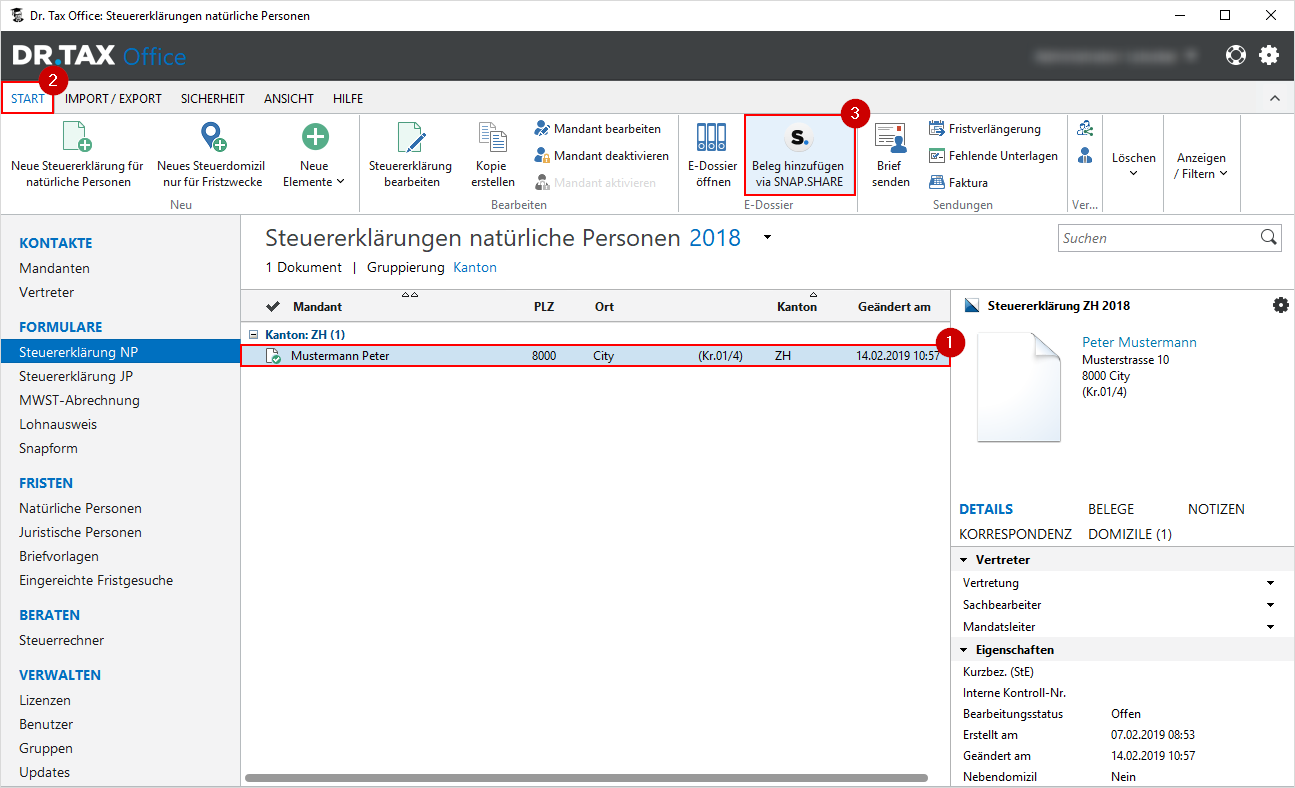Open the Neue Elemente dropdown
Image resolution: width=1295 pixels, height=788 pixels.
314,156
